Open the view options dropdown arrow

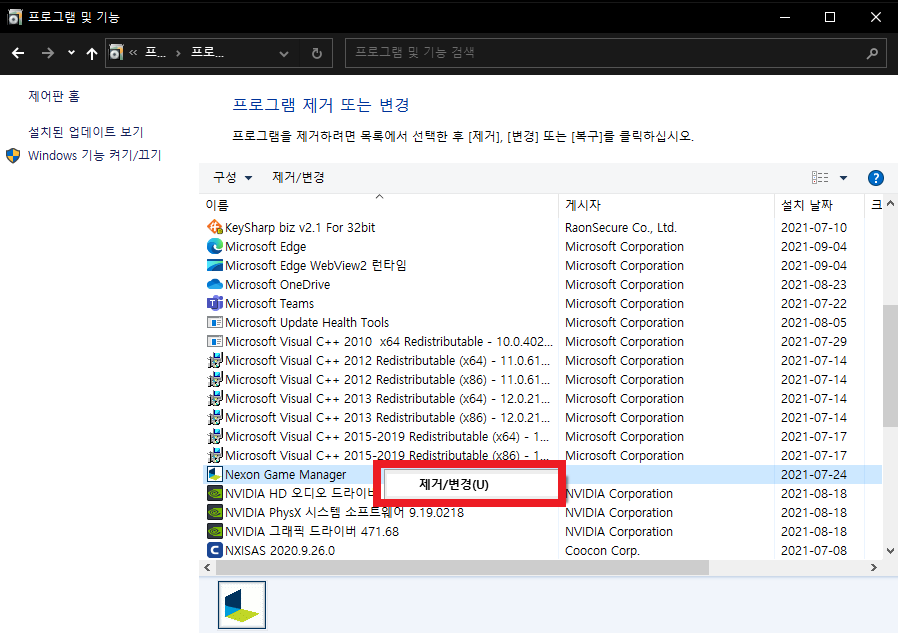tap(843, 178)
